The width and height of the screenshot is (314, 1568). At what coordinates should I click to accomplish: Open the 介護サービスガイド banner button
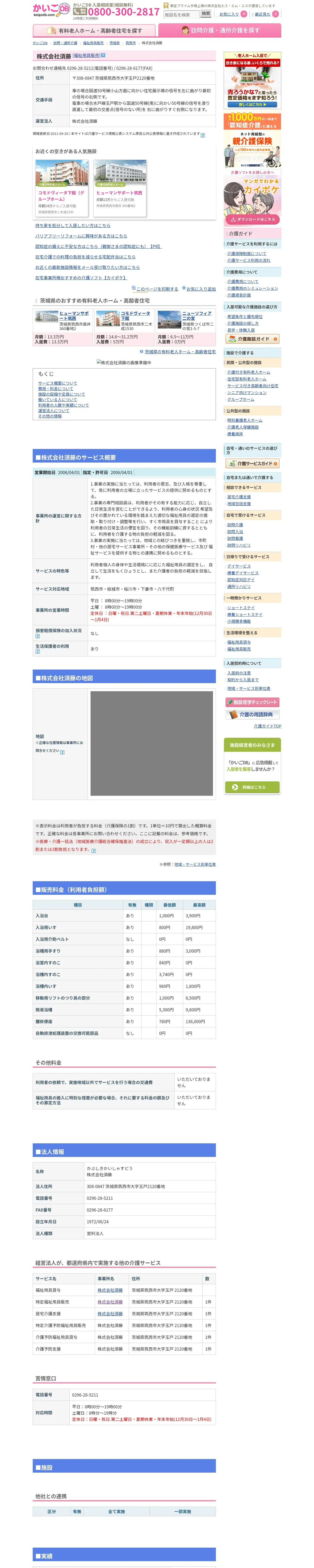[x=253, y=463]
